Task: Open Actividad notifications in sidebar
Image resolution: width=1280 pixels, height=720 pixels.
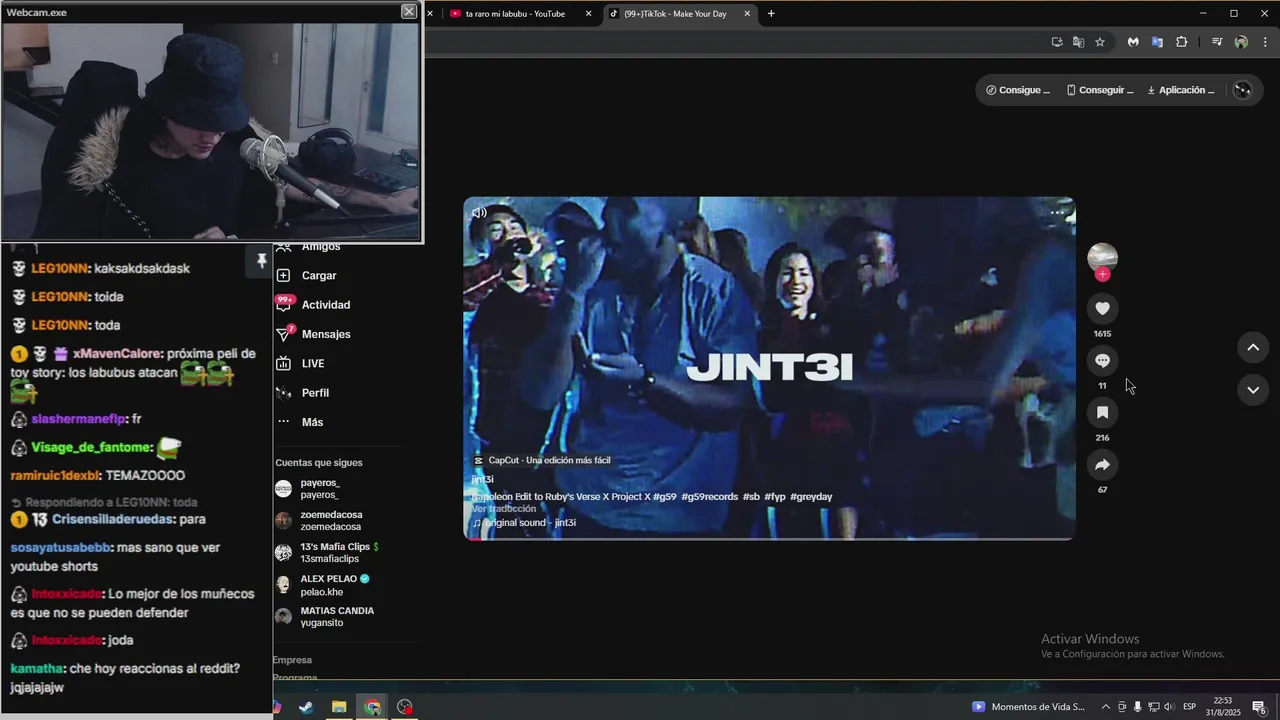Action: (312, 305)
